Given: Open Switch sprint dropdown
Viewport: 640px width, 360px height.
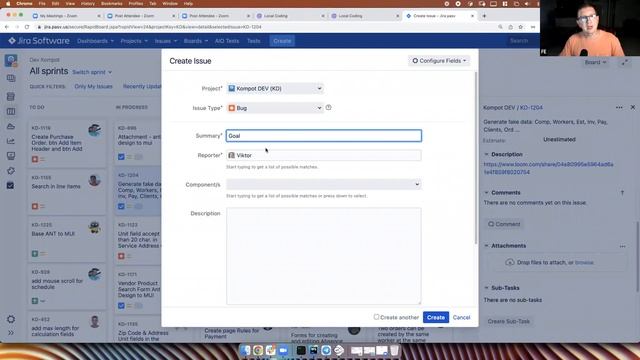Looking at the screenshot, I should [x=92, y=72].
